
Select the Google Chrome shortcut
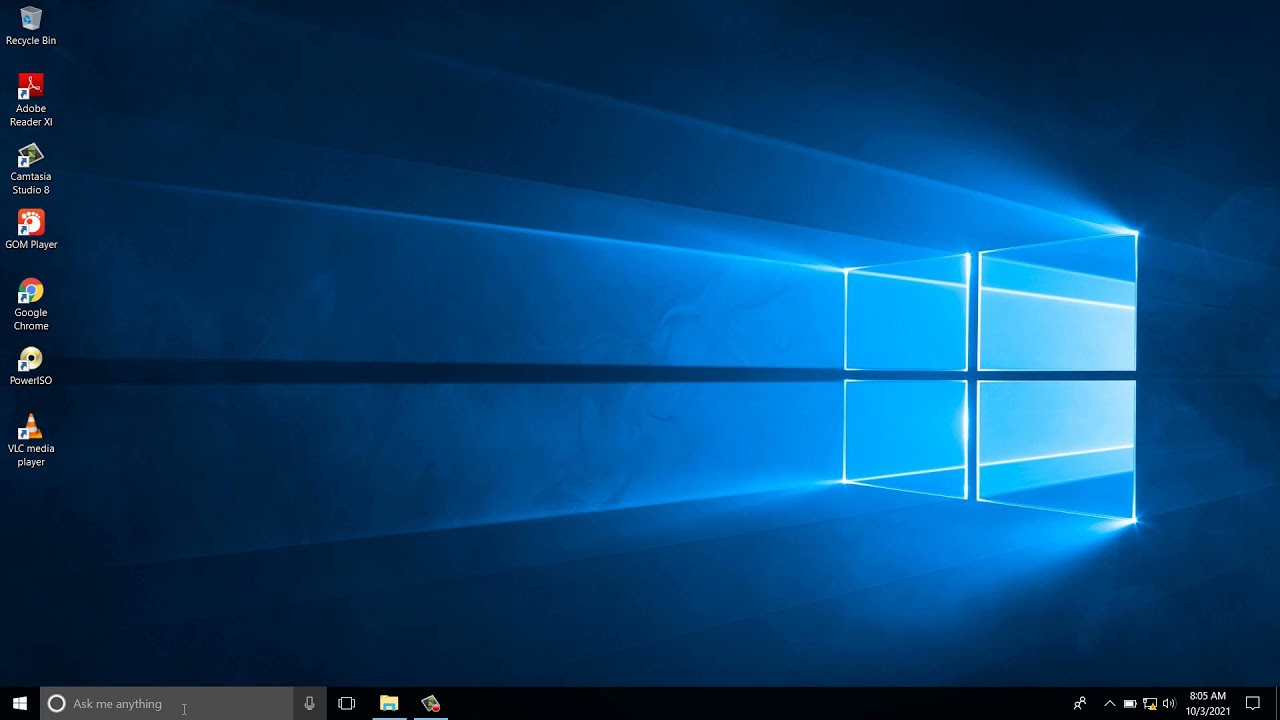[x=31, y=305]
